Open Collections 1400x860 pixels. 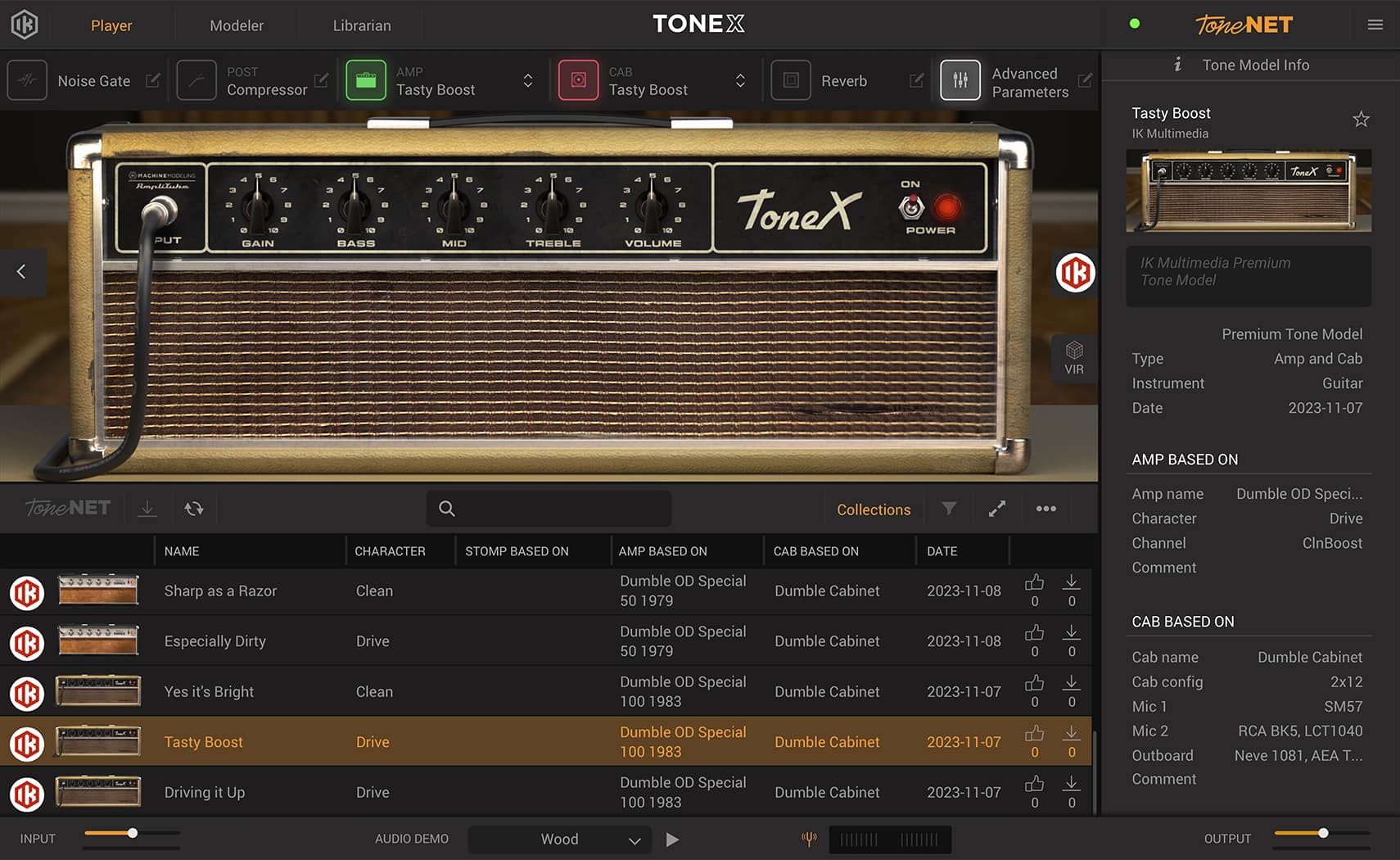coord(874,509)
